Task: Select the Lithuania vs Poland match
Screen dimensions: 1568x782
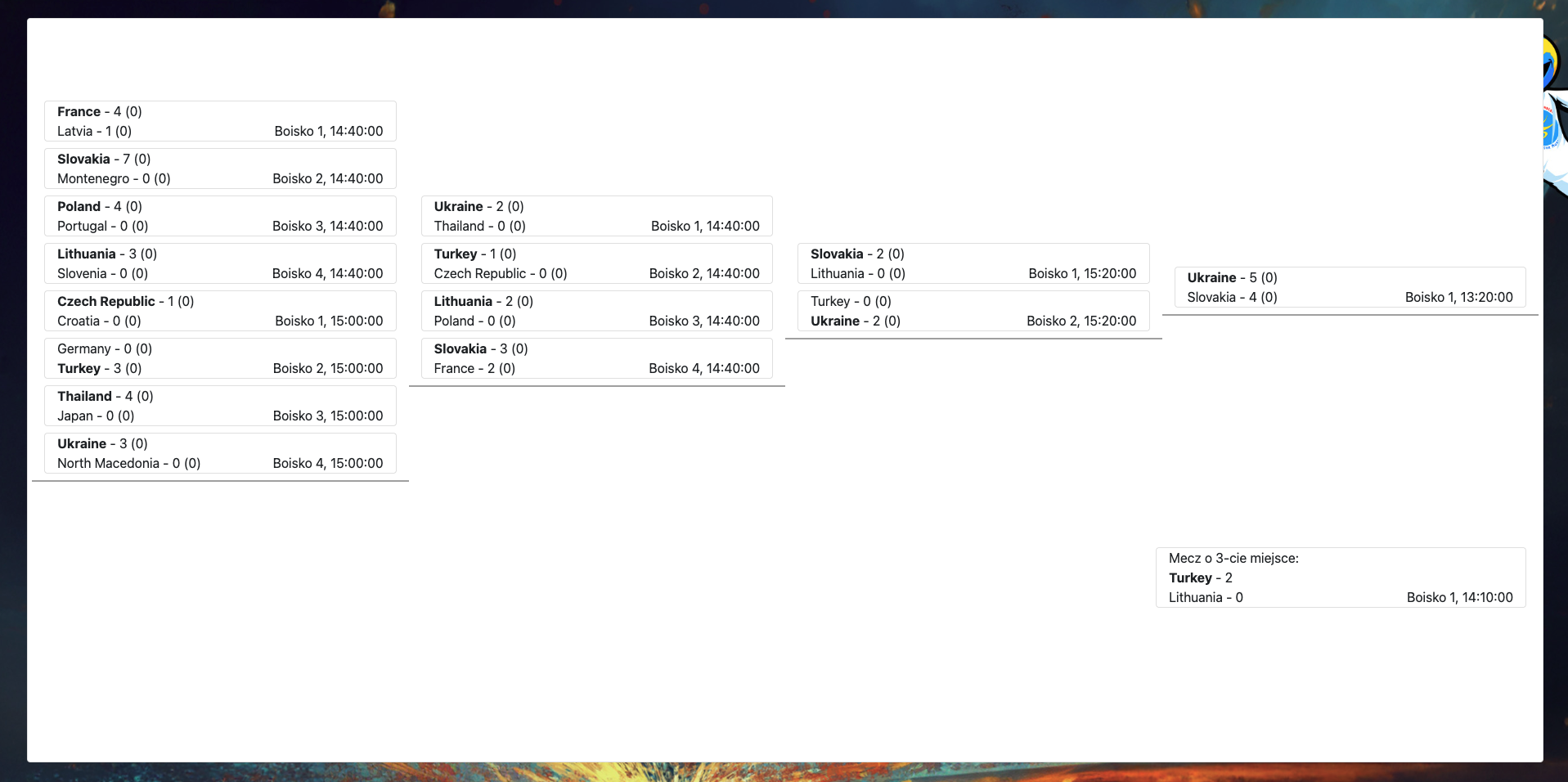Action: (x=596, y=311)
